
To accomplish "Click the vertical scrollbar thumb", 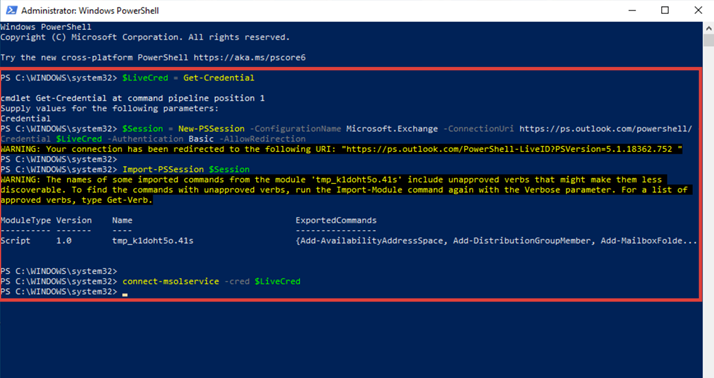I will pyautogui.click(x=709, y=40).
